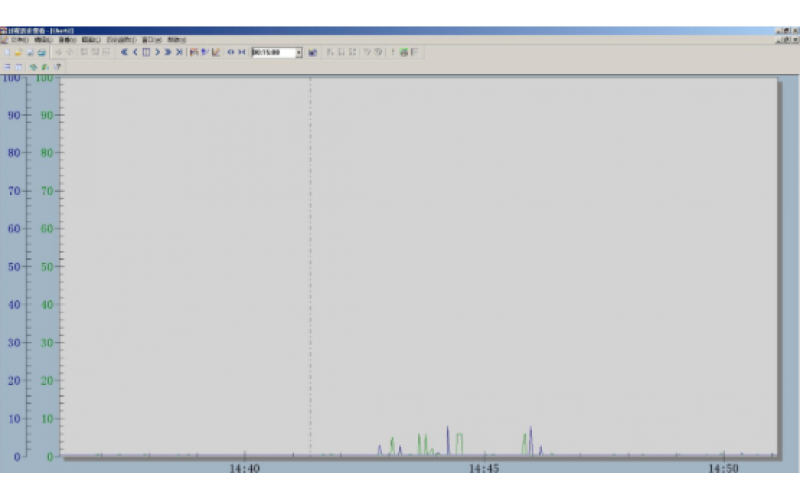
Task: Click the pause/center view icon between arrows
Action: tap(146, 52)
